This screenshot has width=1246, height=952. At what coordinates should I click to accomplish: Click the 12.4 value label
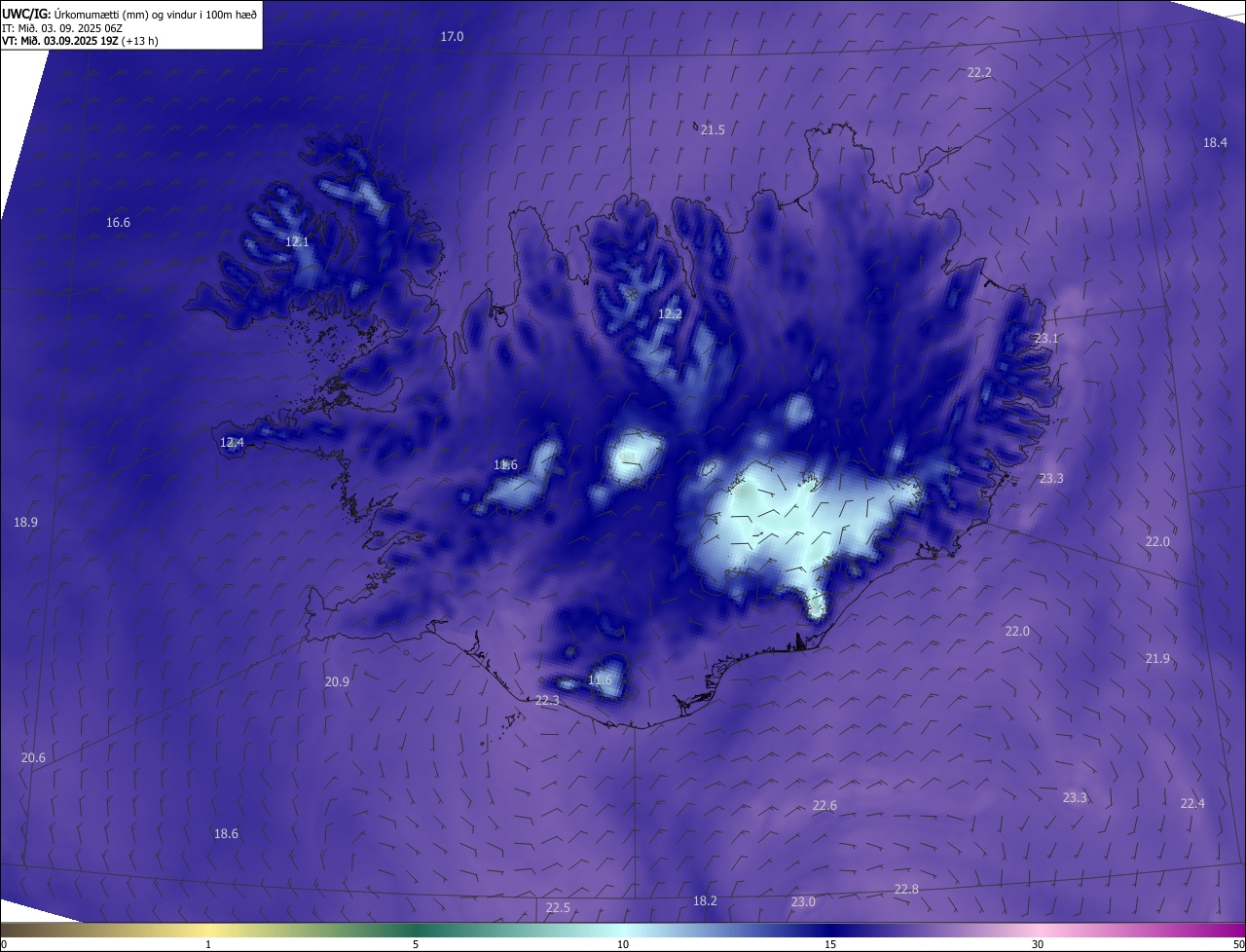(x=232, y=442)
